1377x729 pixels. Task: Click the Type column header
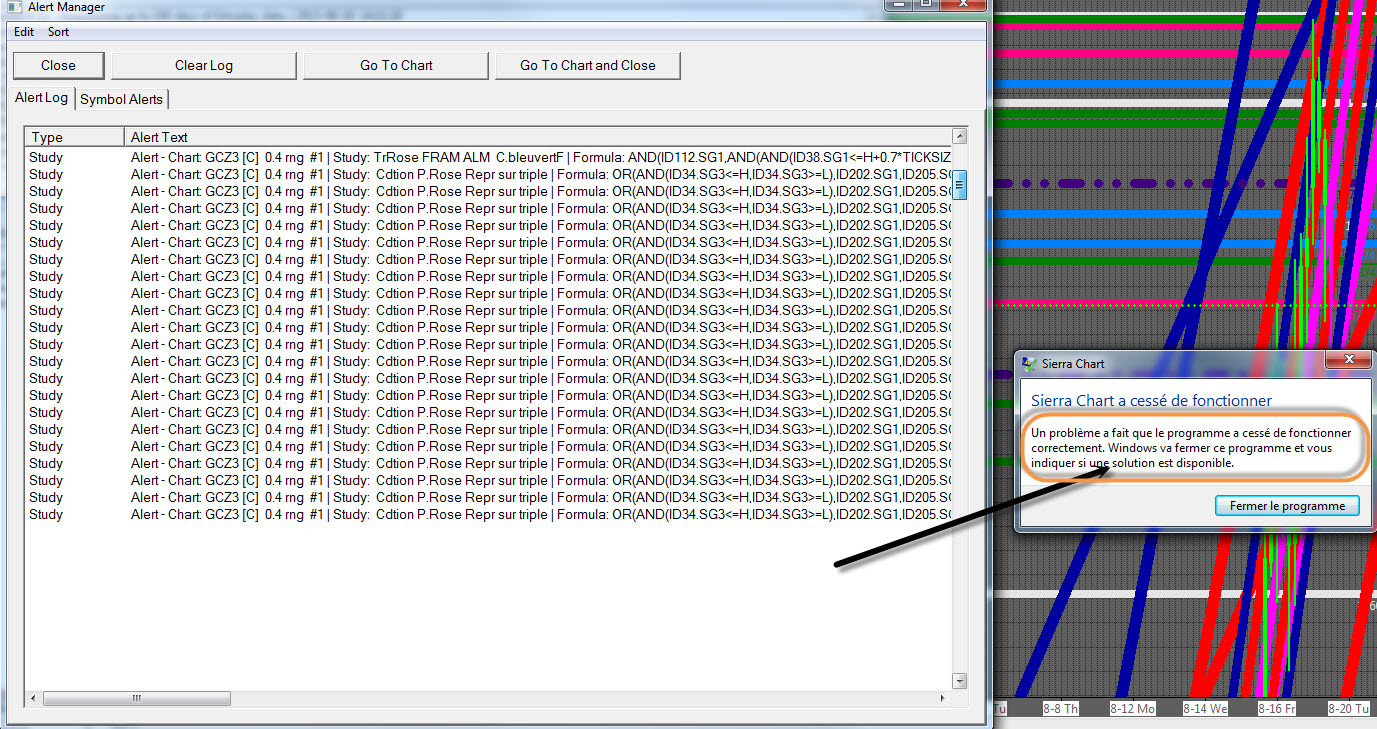coord(75,137)
